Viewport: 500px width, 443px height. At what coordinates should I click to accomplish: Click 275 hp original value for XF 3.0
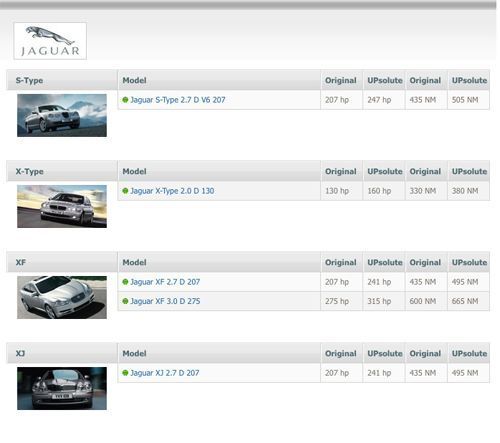[x=337, y=301]
